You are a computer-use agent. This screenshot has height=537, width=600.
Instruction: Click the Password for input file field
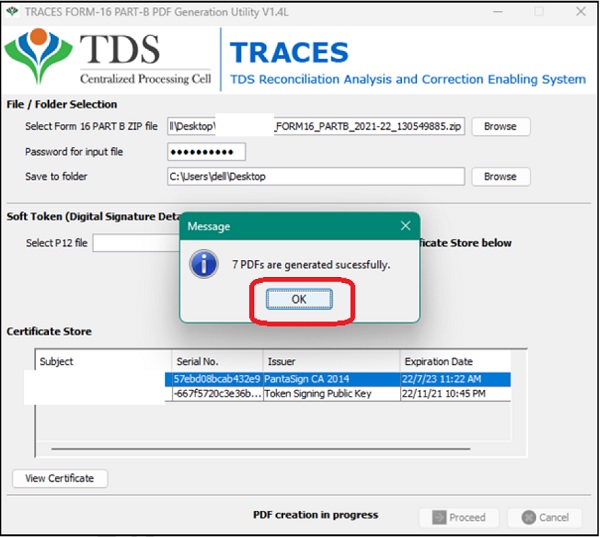coord(206,152)
